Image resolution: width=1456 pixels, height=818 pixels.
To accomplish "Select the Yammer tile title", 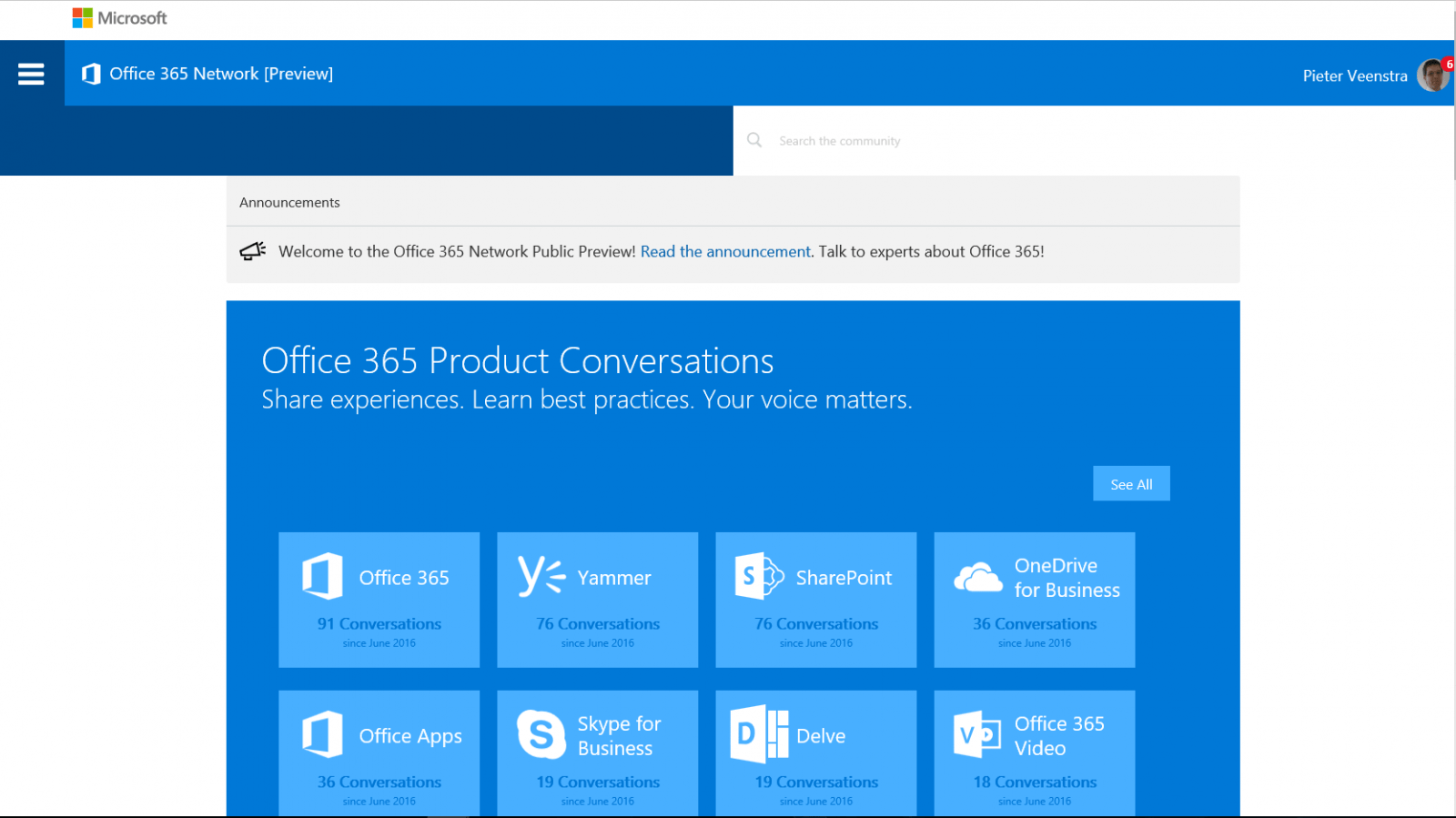I will point(614,578).
